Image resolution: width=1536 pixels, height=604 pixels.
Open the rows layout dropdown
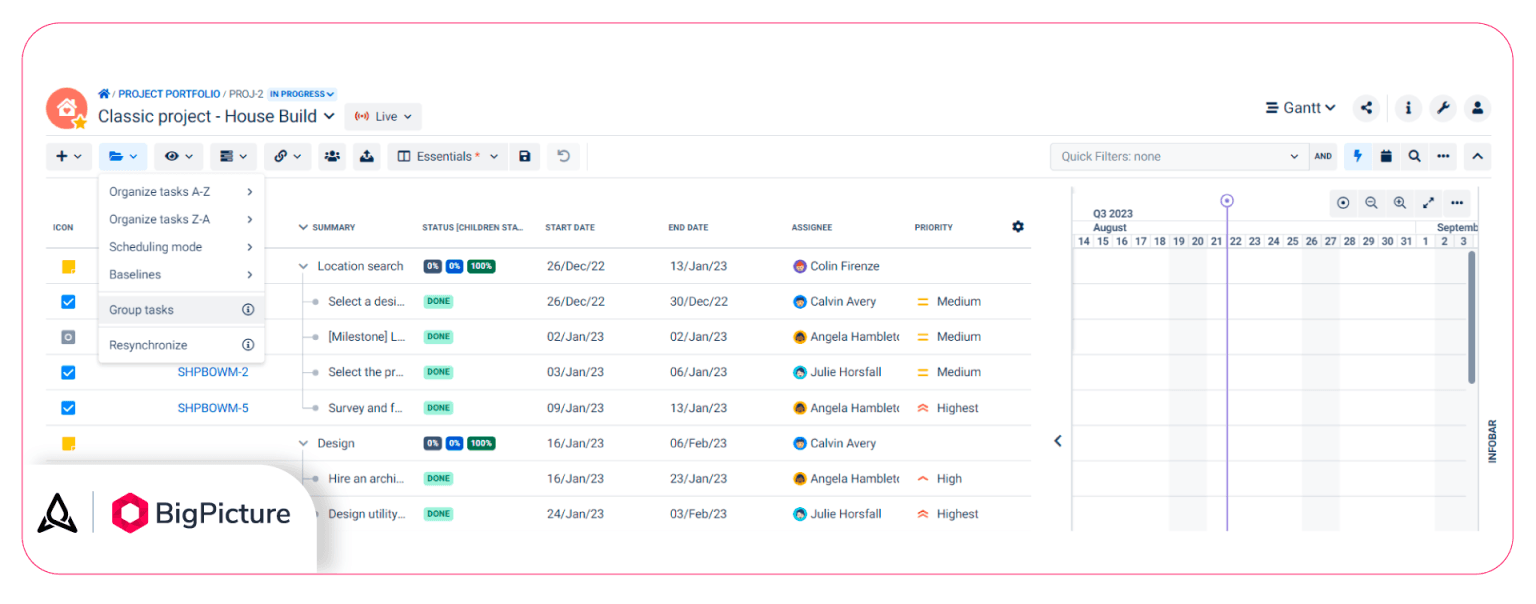233,156
